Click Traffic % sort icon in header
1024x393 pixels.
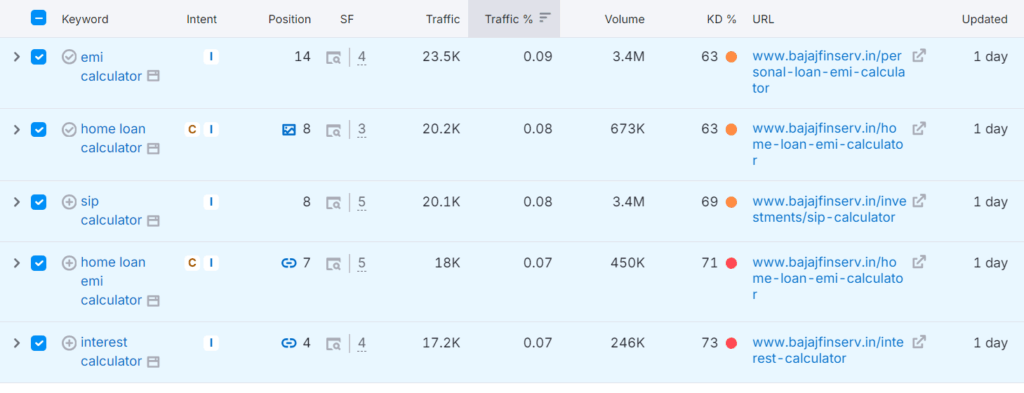(x=545, y=18)
